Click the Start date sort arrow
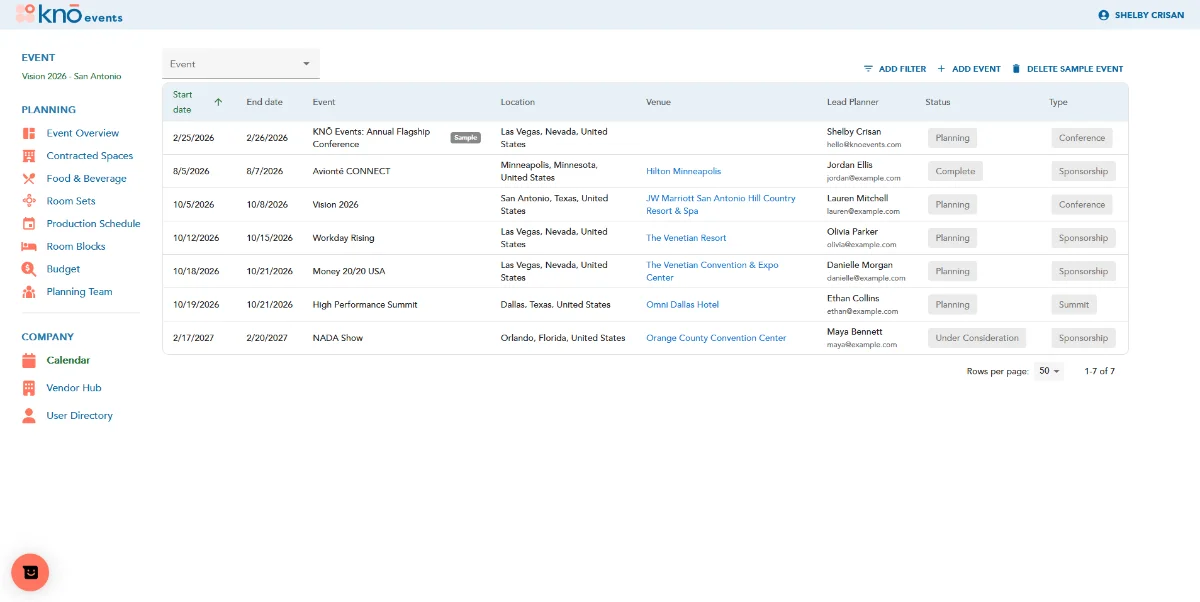This screenshot has width=1200, height=602. pyautogui.click(x=218, y=102)
